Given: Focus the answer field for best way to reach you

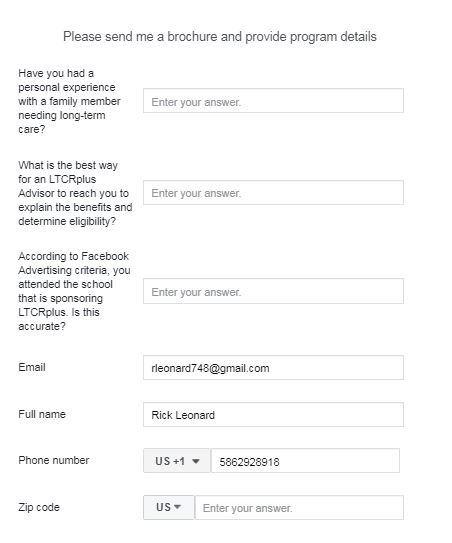Looking at the screenshot, I should click(x=273, y=193).
